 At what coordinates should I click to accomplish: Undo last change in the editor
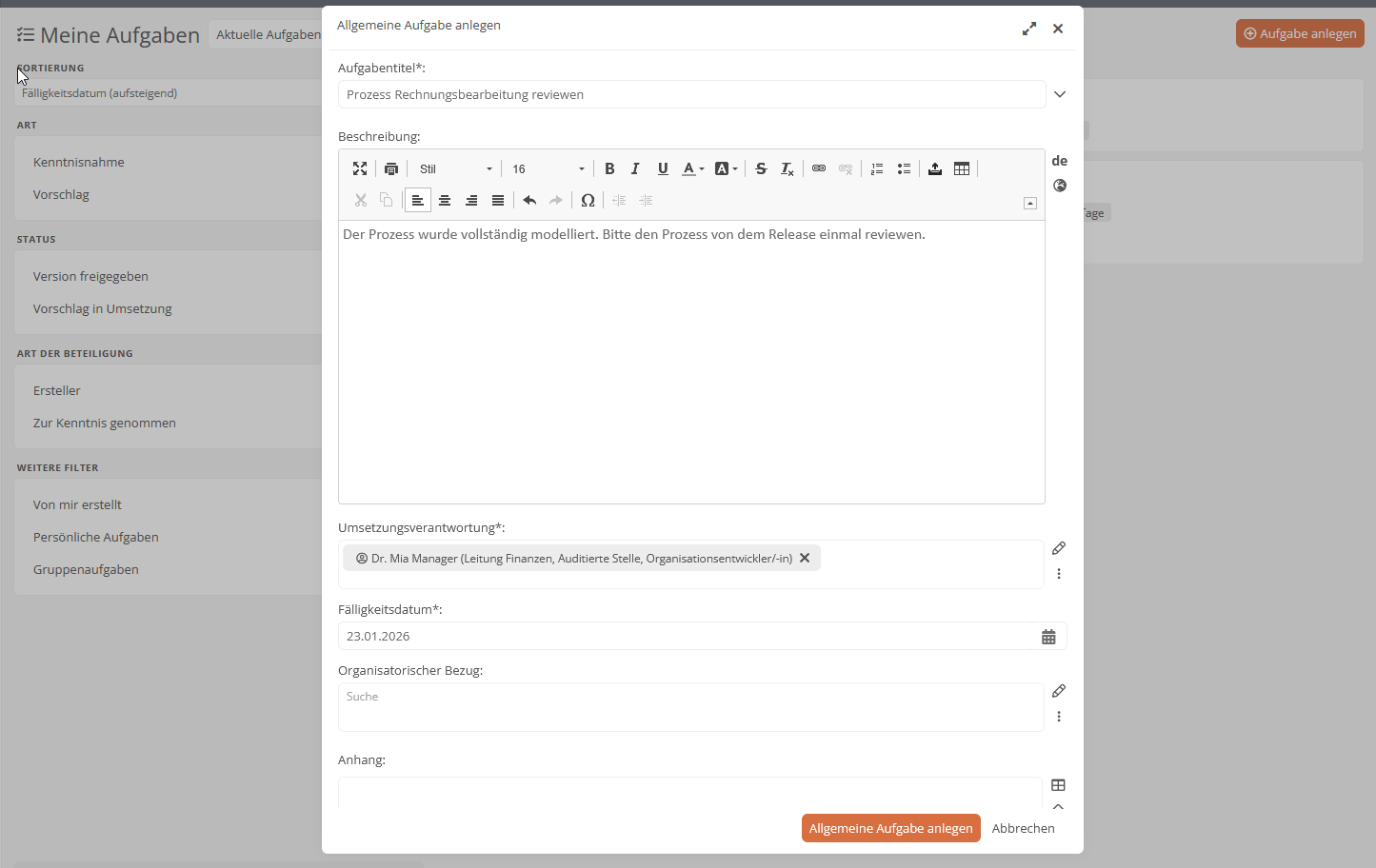point(530,200)
